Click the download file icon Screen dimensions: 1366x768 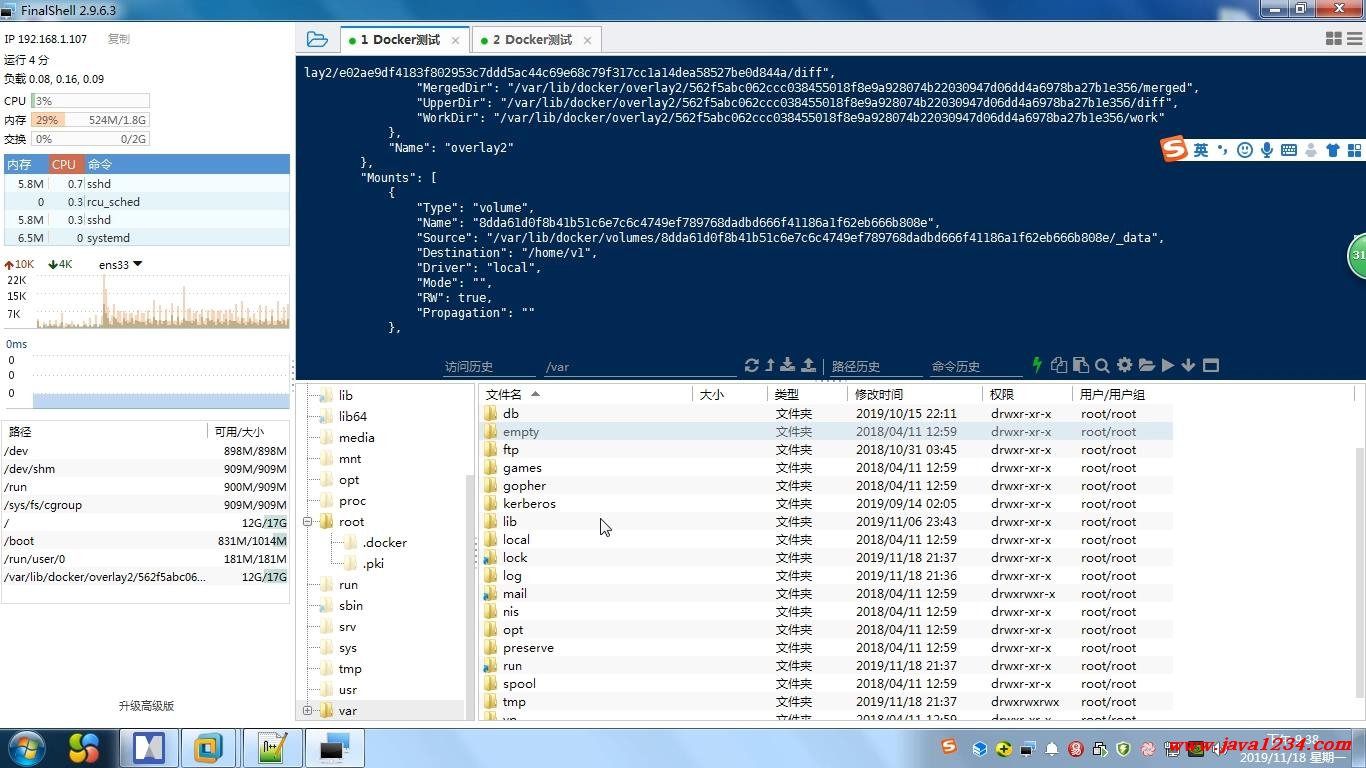[x=788, y=366]
